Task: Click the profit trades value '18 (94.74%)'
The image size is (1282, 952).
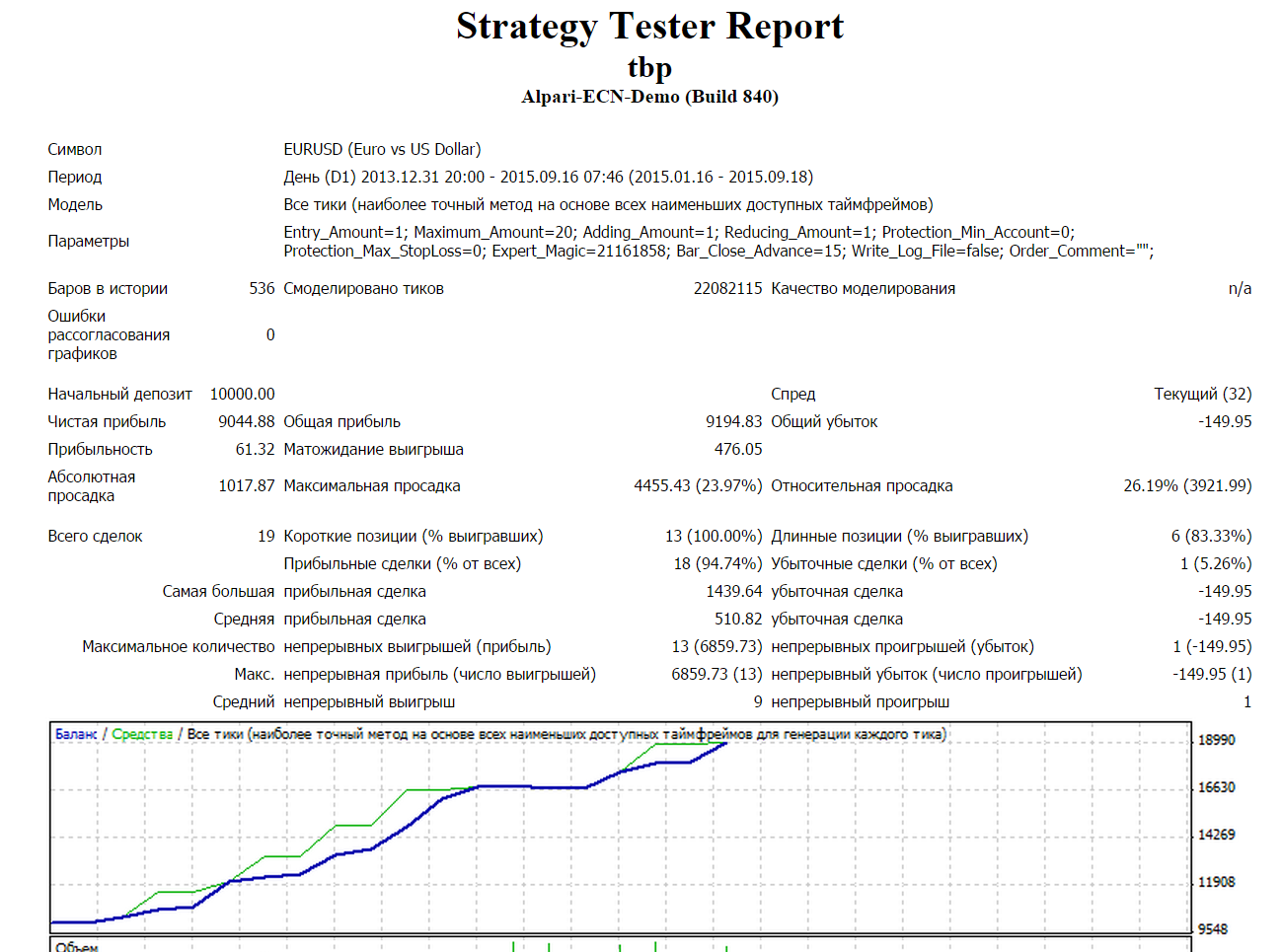Action: click(x=717, y=563)
